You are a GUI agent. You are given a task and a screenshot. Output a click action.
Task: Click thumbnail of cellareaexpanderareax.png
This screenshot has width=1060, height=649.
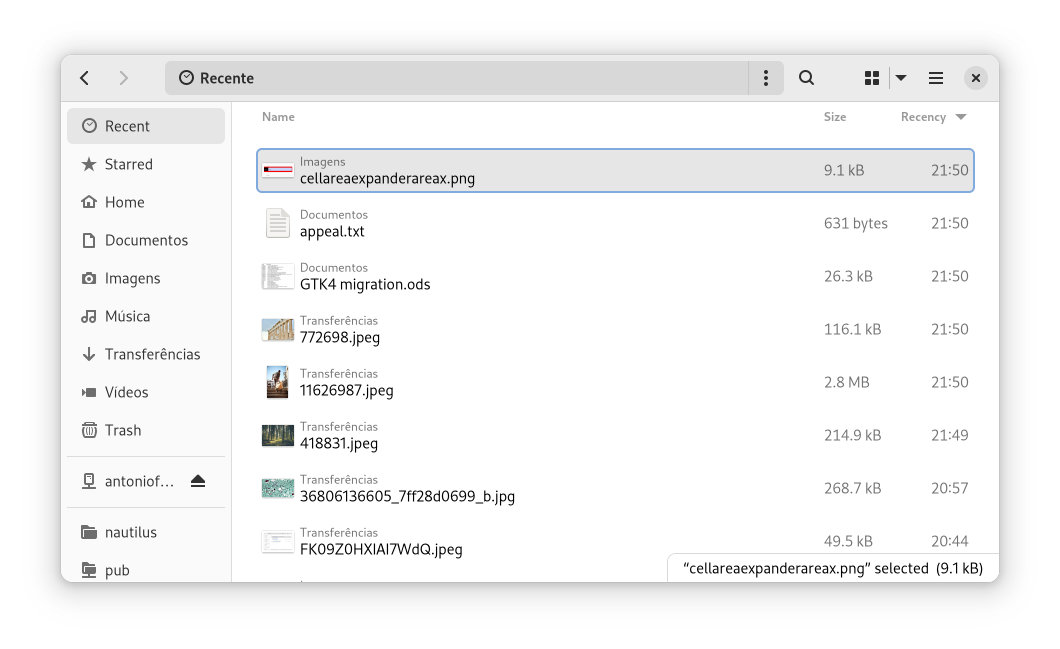click(278, 170)
